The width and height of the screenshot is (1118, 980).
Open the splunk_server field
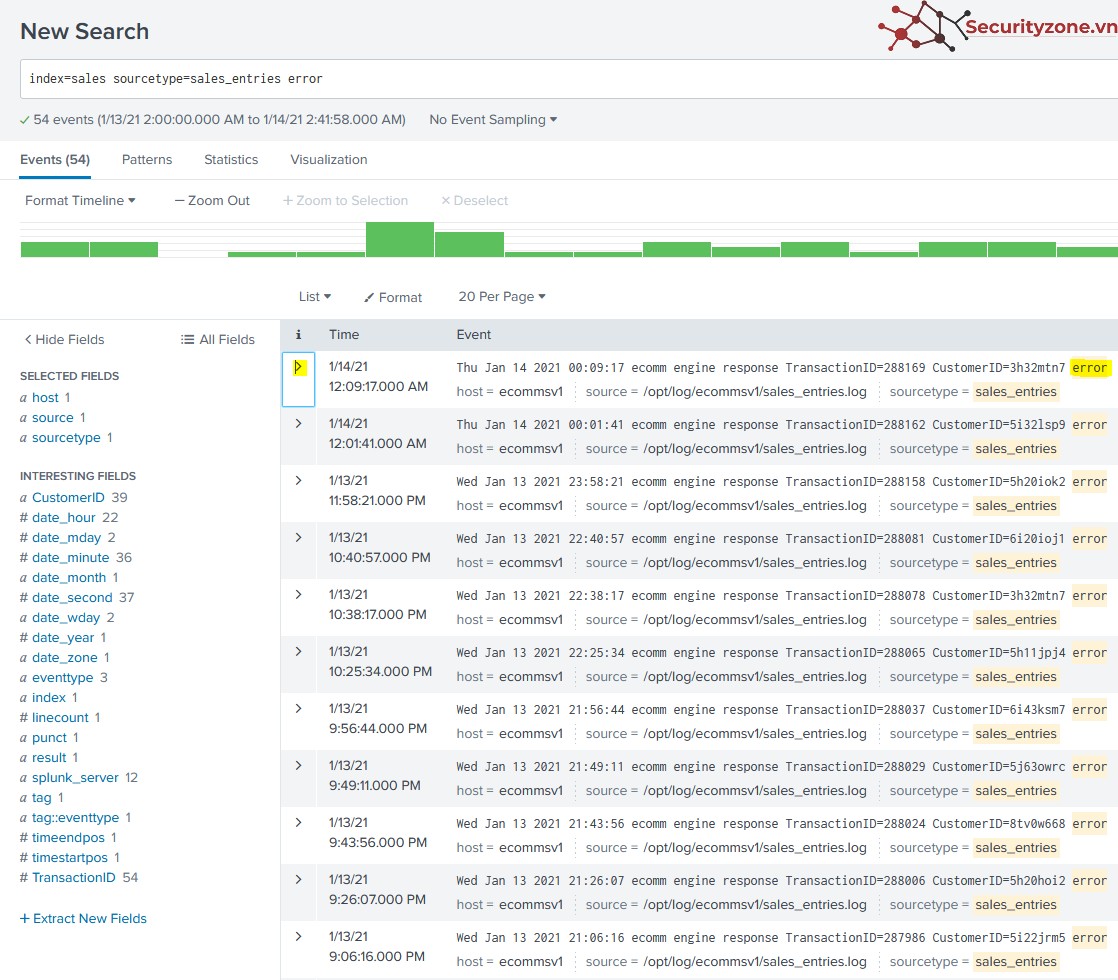(75, 777)
